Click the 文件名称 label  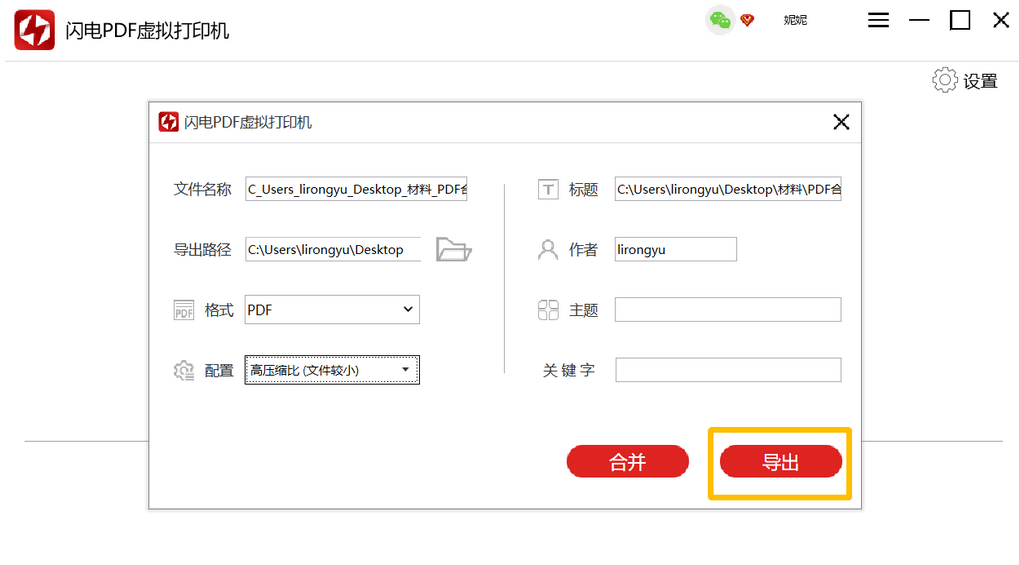202,189
